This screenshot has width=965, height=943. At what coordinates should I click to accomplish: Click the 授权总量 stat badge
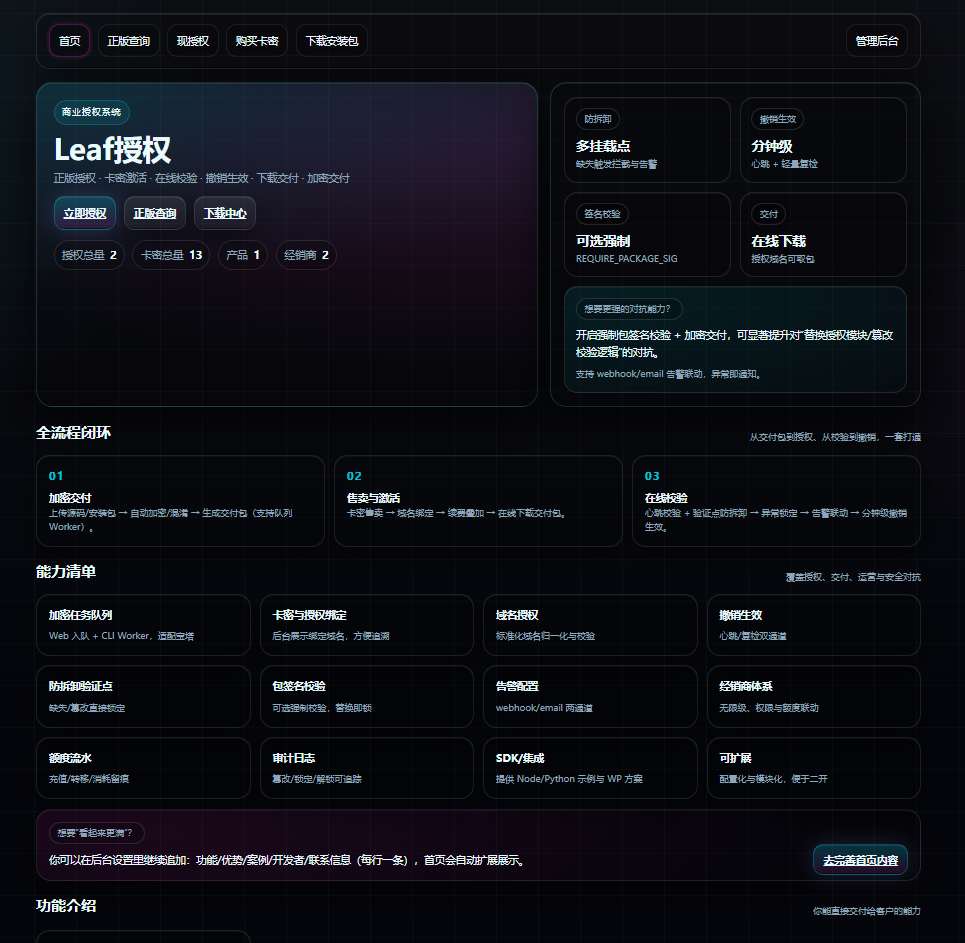pyautogui.click(x=89, y=255)
